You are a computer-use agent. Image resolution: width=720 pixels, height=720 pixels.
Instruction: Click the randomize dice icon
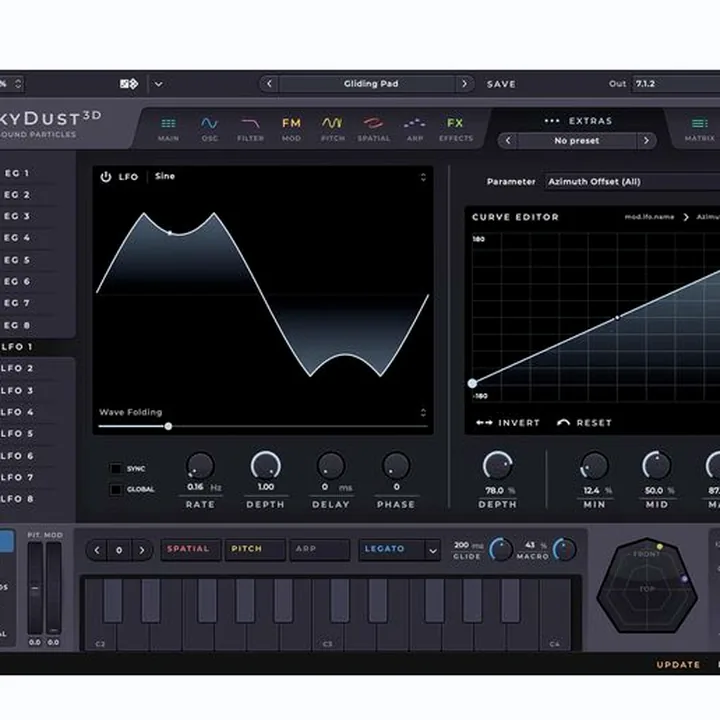(x=129, y=84)
